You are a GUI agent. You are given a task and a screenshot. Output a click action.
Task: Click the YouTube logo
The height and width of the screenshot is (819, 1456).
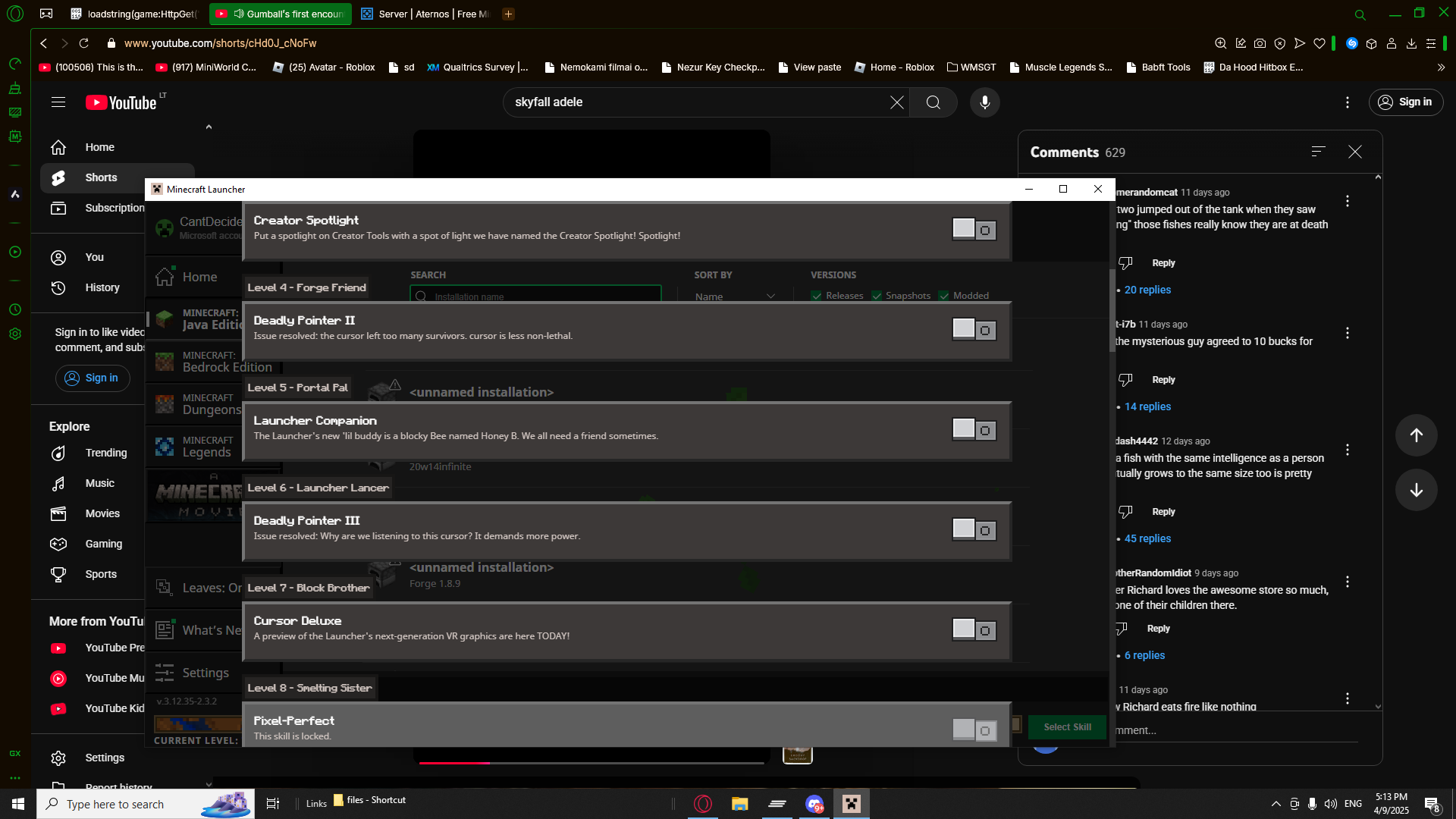(x=121, y=102)
